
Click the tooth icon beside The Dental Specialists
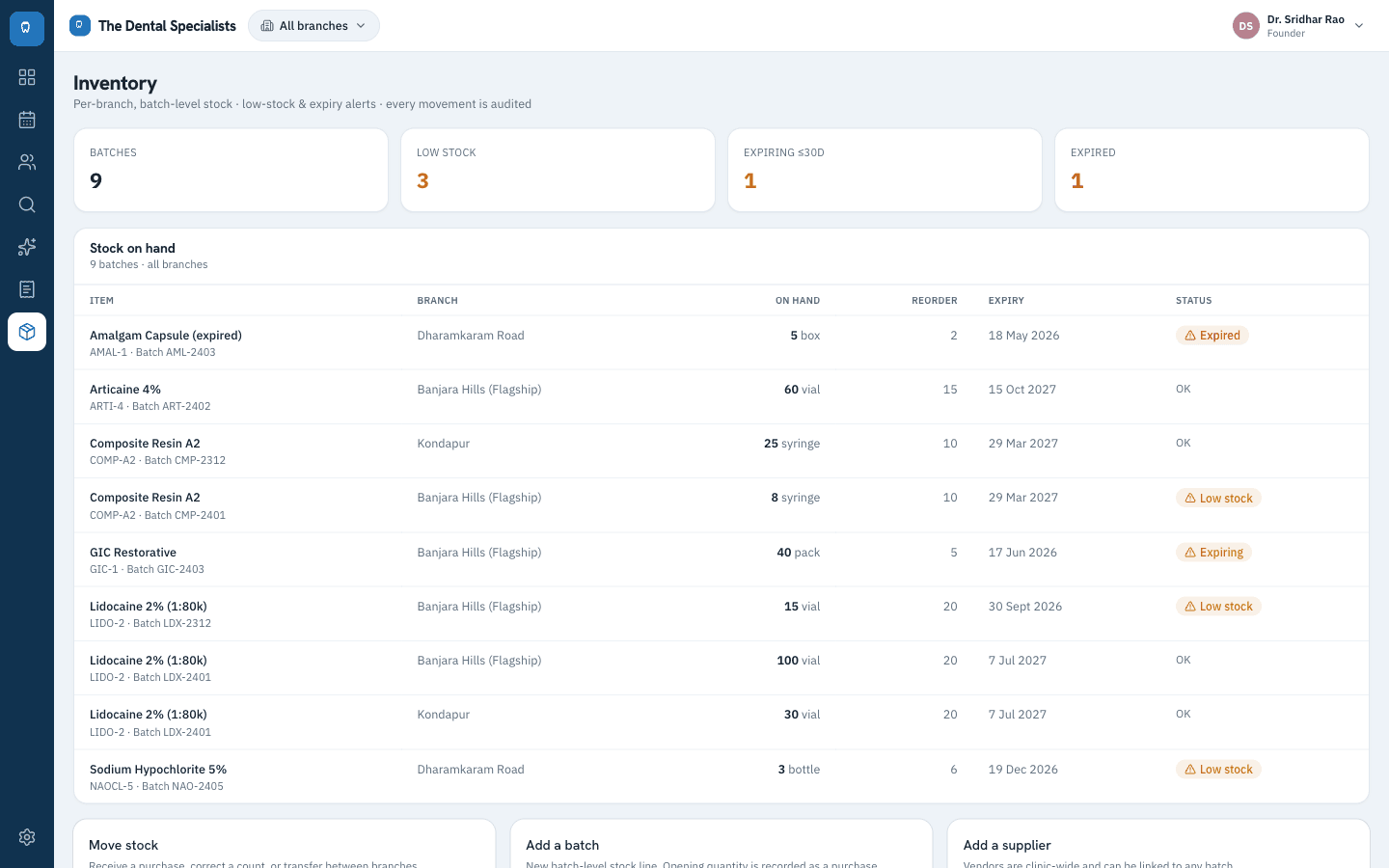tap(80, 26)
